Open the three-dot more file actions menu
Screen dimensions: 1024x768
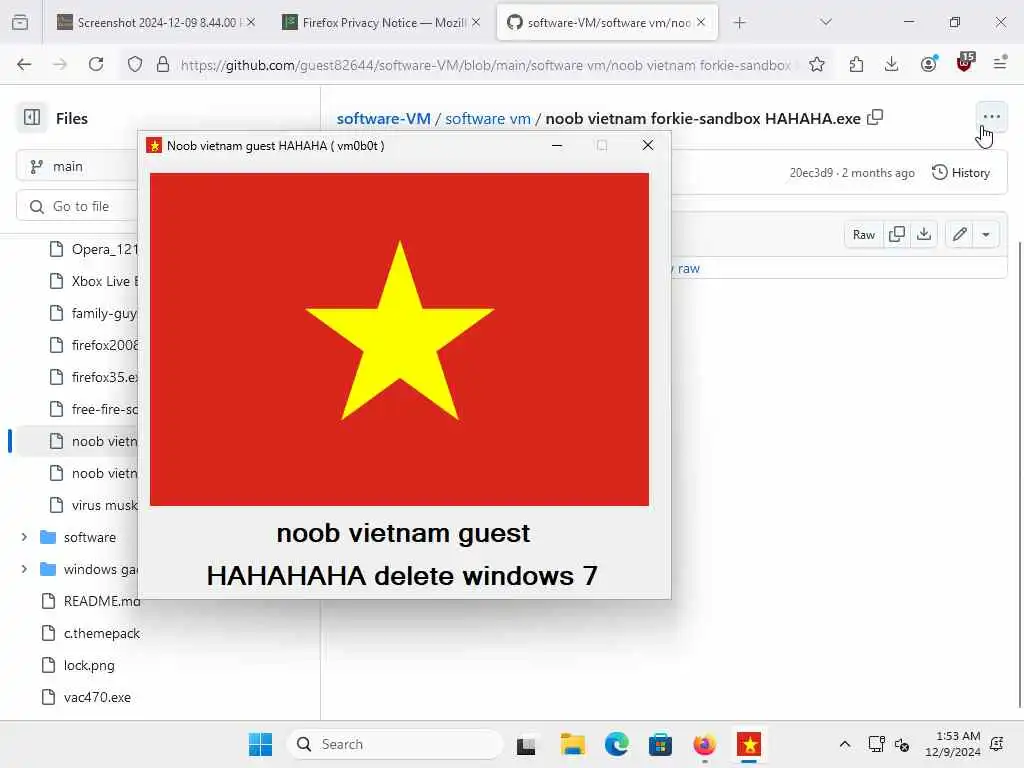[991, 117]
